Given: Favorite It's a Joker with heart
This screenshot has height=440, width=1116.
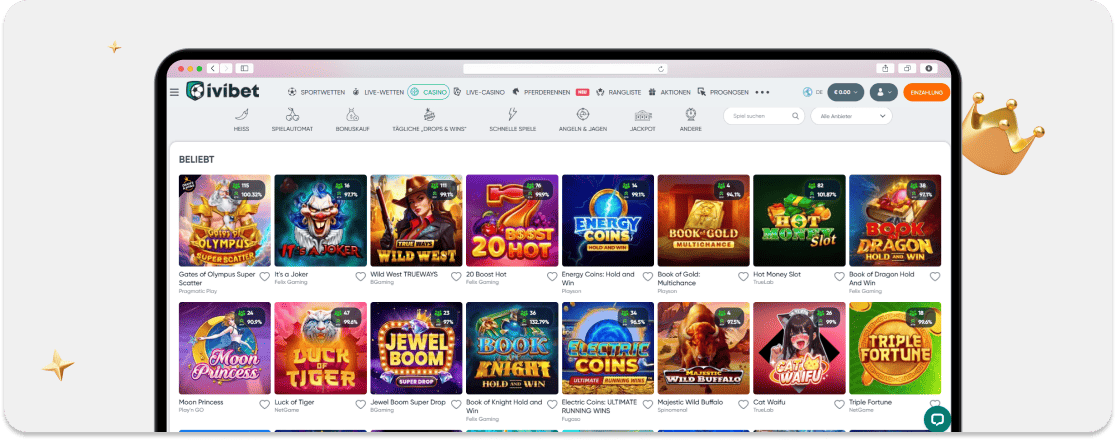Looking at the screenshot, I should 361,276.
